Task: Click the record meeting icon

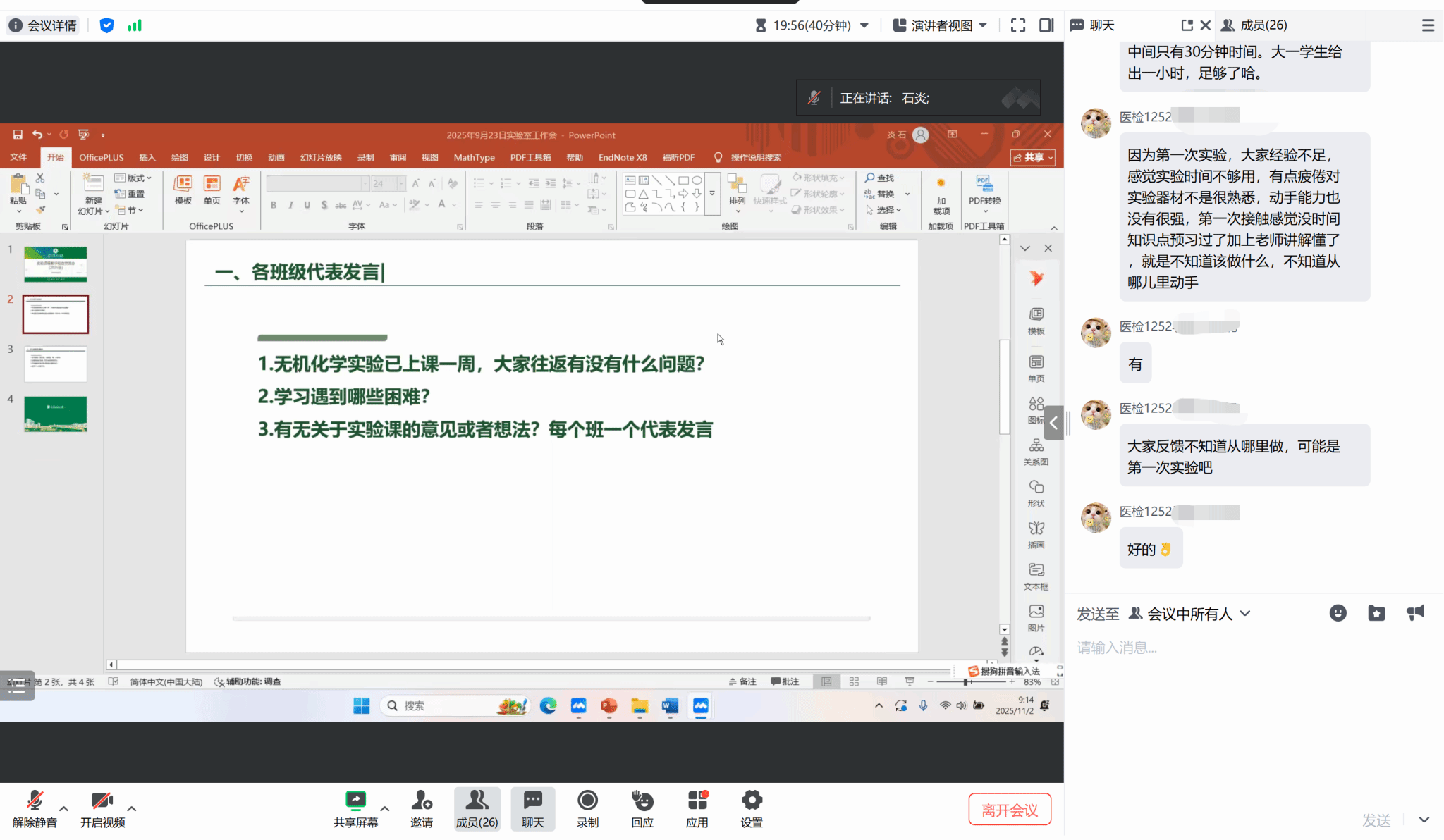Action: click(587, 801)
